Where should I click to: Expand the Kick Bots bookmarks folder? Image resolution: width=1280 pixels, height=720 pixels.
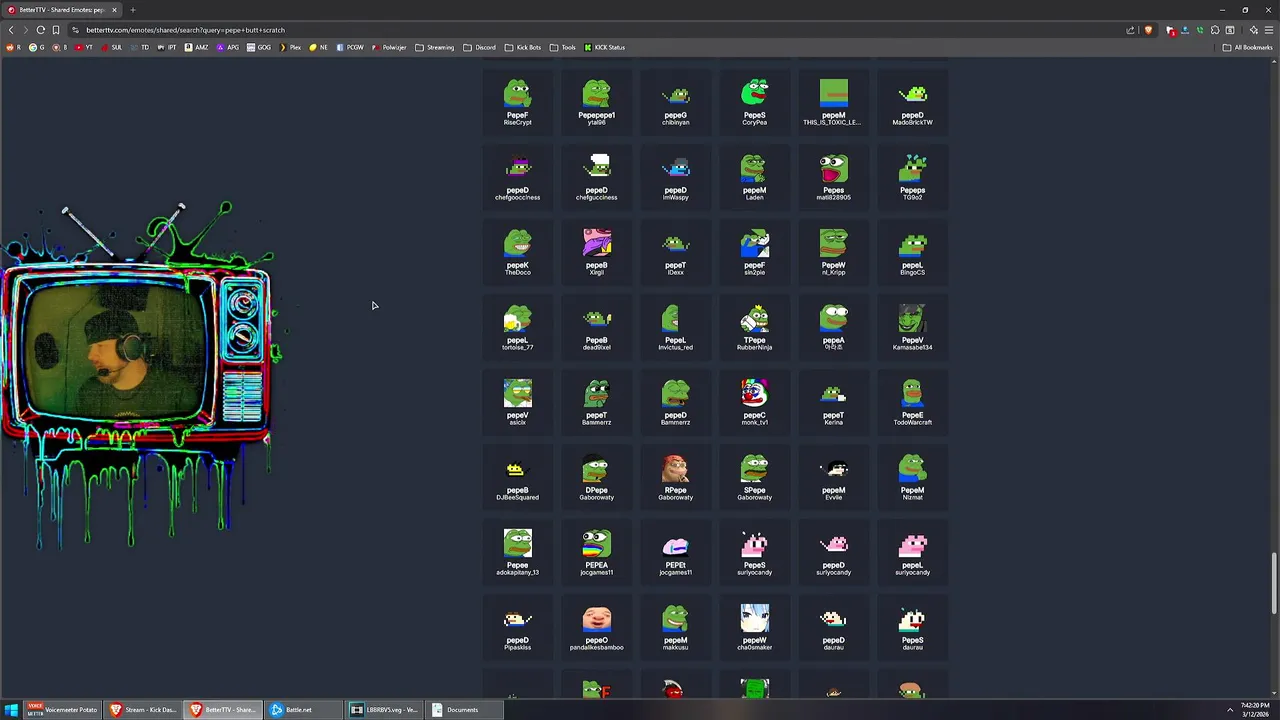pyautogui.click(x=523, y=47)
